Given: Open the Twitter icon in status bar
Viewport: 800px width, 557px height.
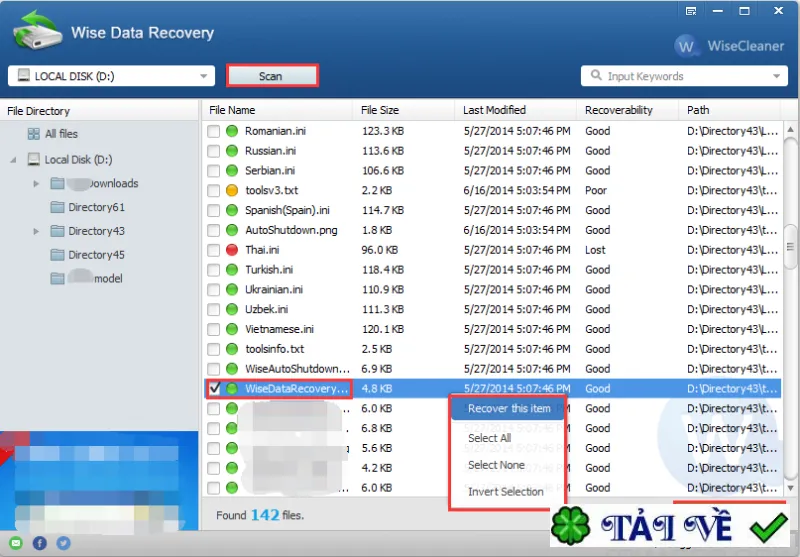Looking at the screenshot, I should (x=63, y=543).
